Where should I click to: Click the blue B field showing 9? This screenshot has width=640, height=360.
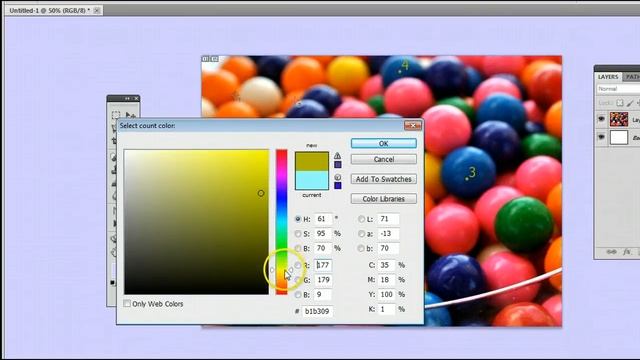click(323, 295)
